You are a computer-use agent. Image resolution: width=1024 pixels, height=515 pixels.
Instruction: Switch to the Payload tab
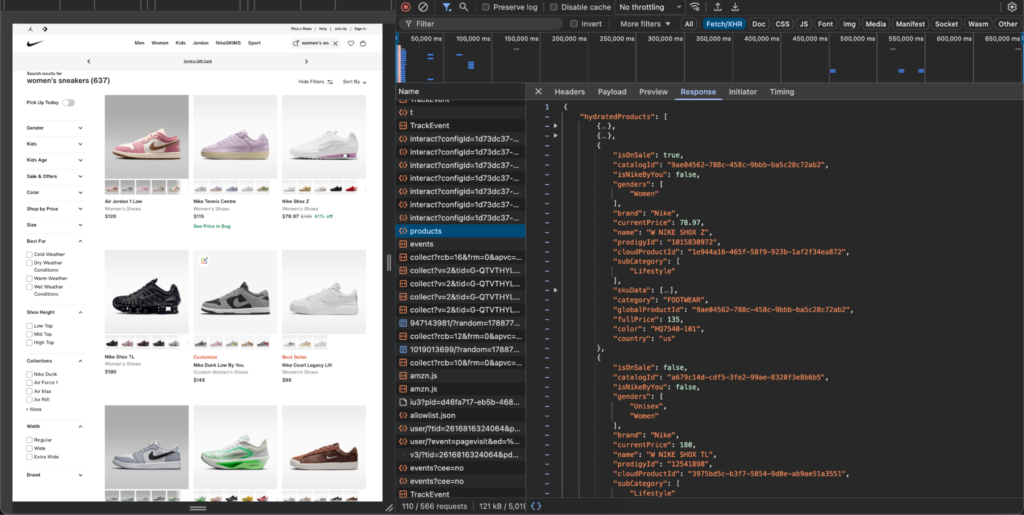[x=612, y=92]
